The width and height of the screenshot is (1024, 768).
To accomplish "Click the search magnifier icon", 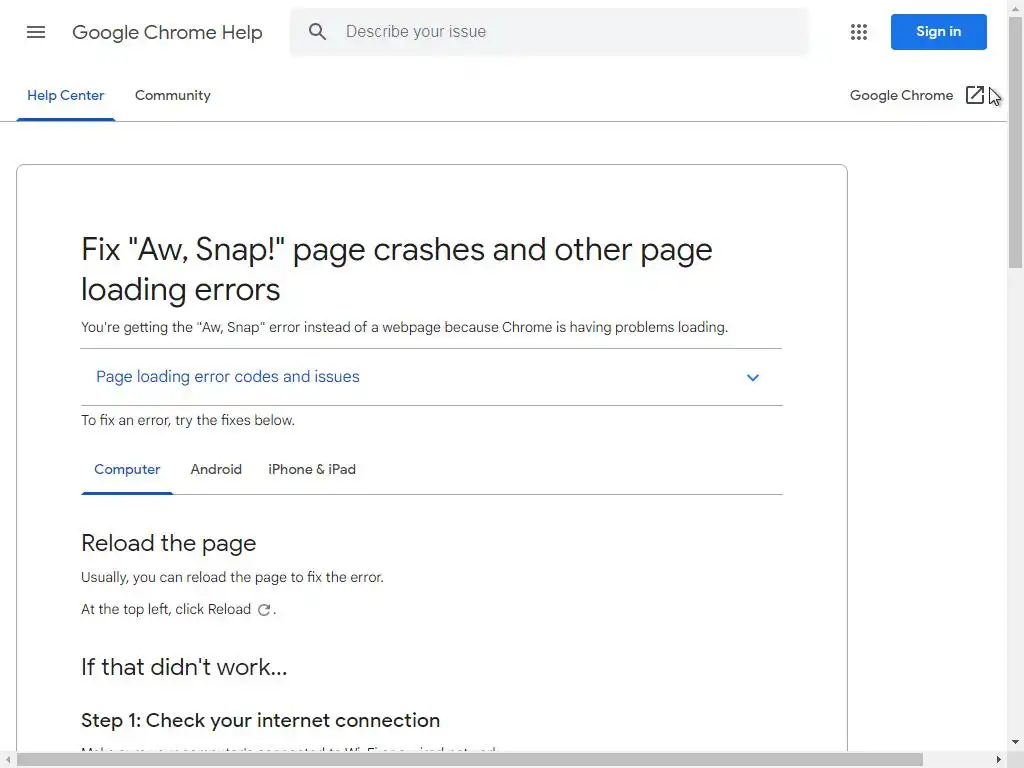I will tap(318, 32).
